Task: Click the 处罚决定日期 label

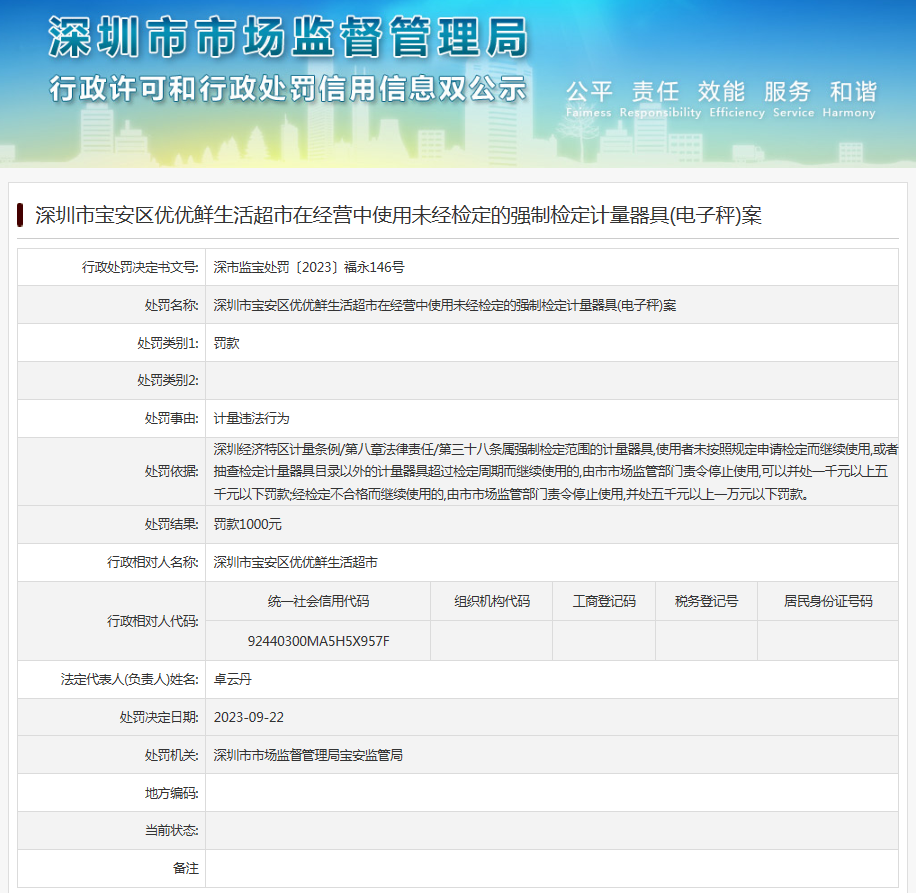Action: coord(159,717)
